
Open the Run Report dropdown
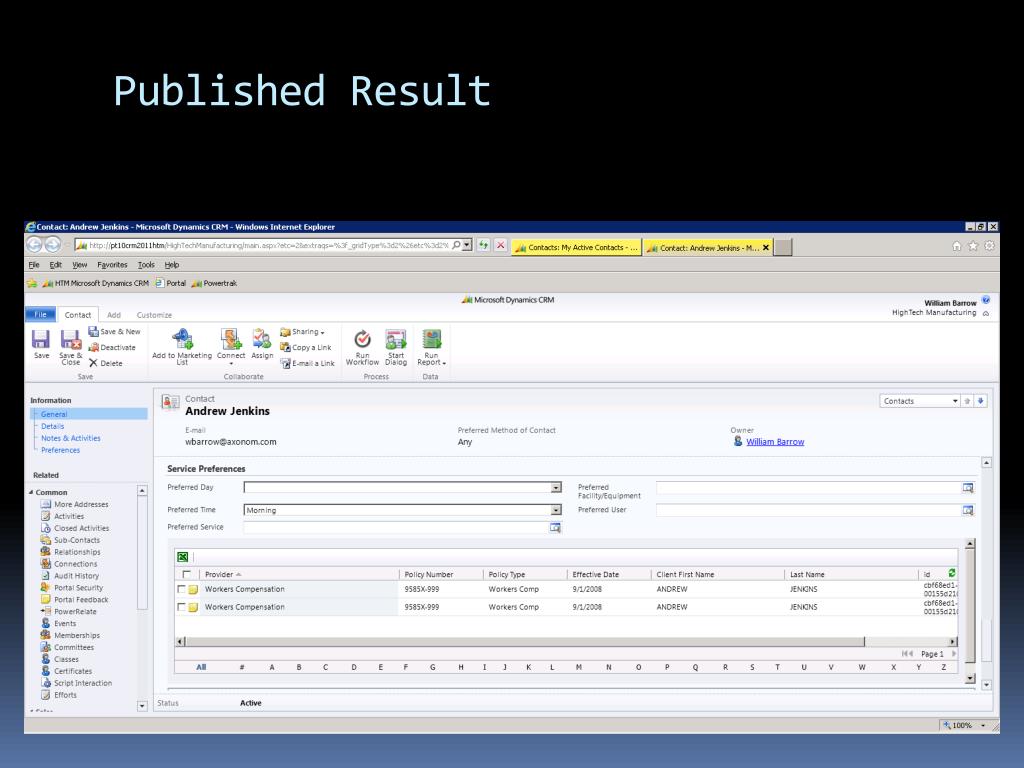coord(431,347)
